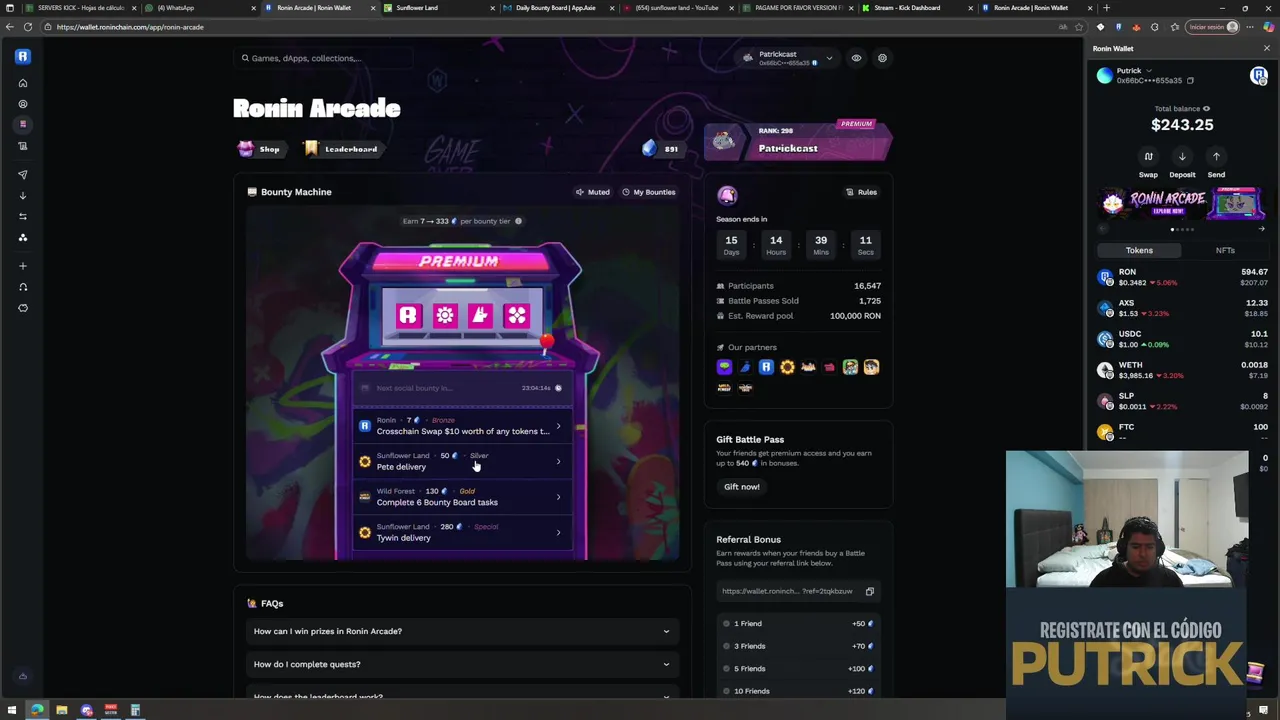The height and width of the screenshot is (720, 1280).
Task: Click the Ronin logo in the sidebar
Action: click(22, 56)
